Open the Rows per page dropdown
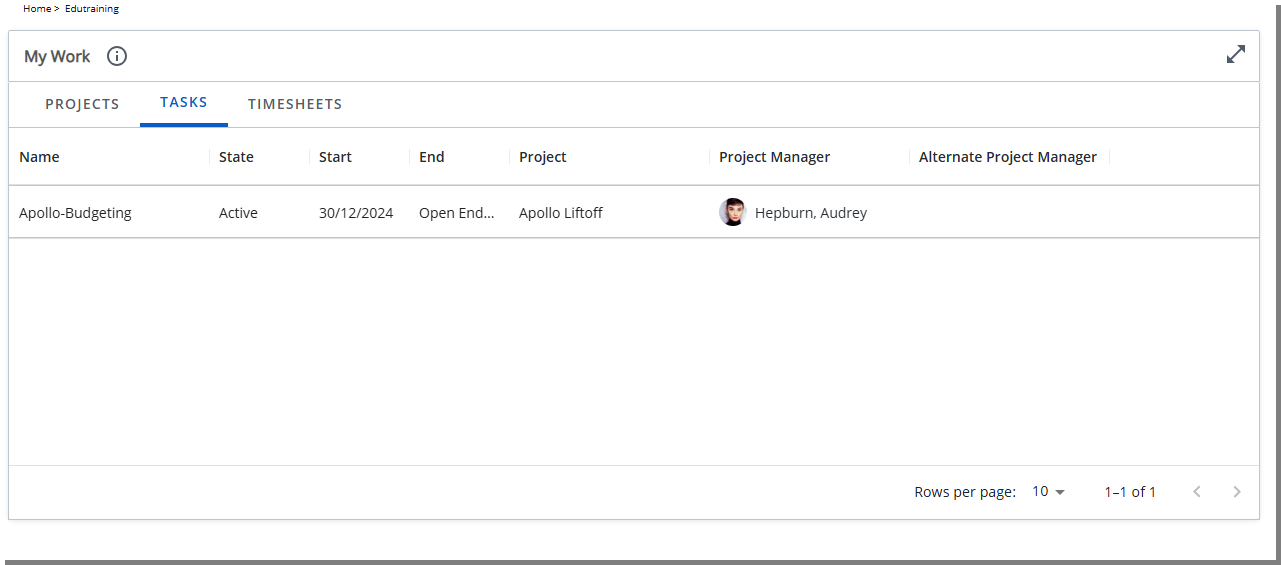Screen dimensions: 1281x565 1048,492
